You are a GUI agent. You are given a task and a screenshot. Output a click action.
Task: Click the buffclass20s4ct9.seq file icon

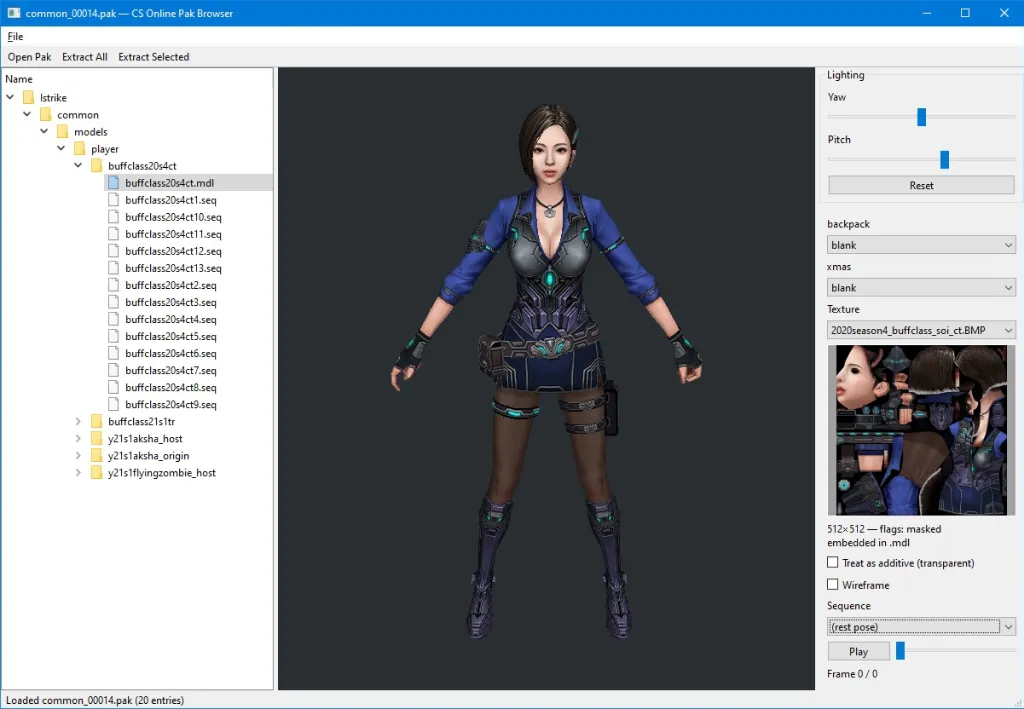tap(113, 404)
